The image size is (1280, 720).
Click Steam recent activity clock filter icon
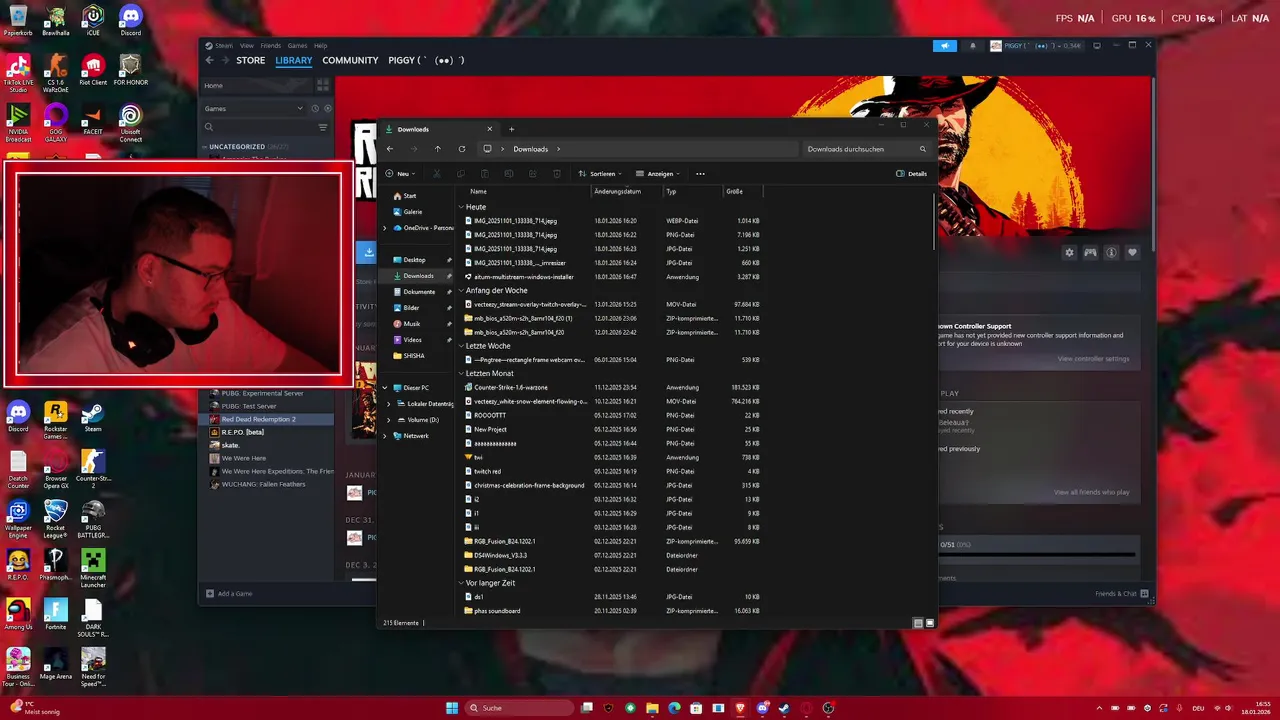coord(314,108)
